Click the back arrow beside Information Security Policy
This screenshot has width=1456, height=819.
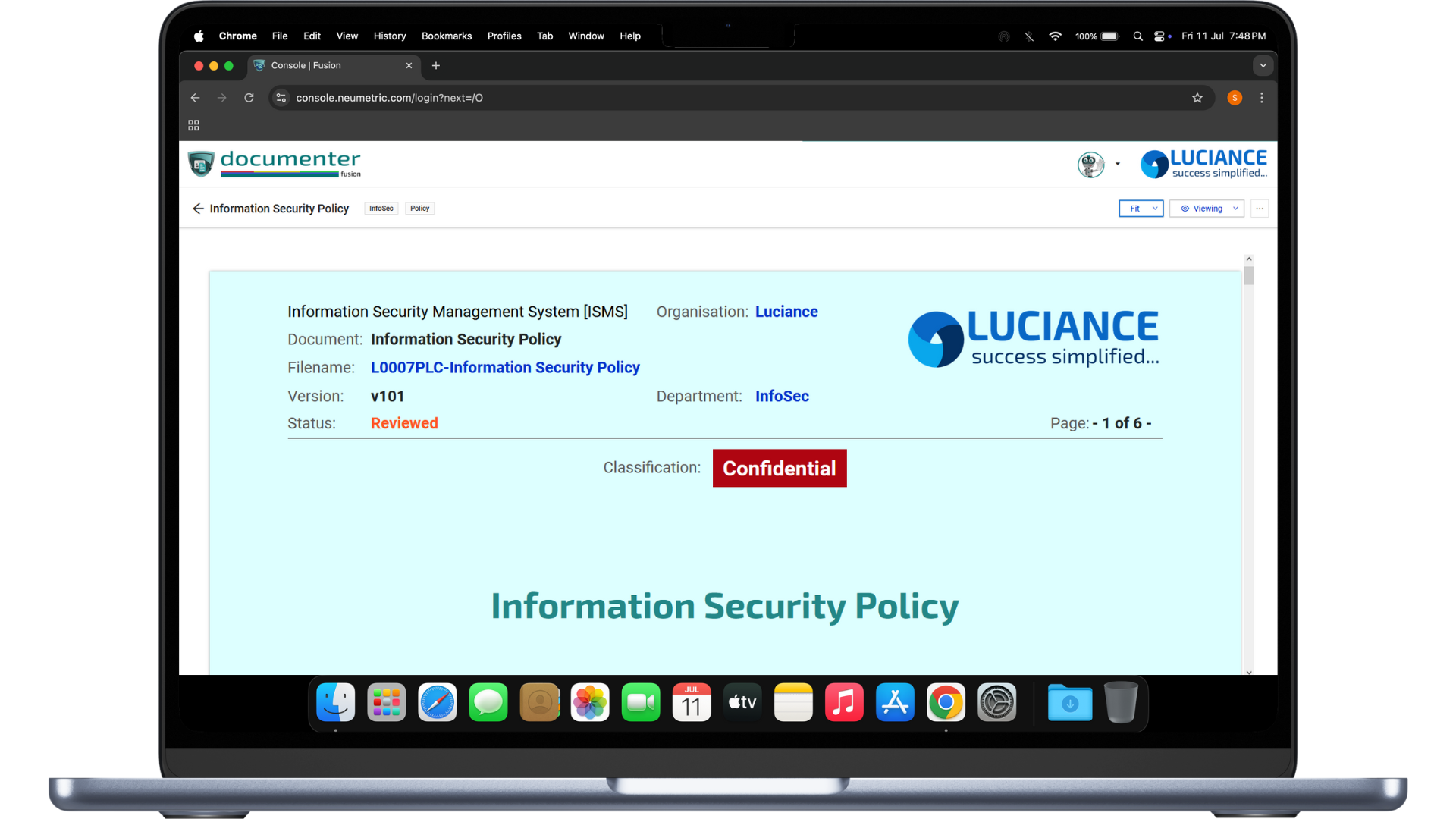click(198, 209)
